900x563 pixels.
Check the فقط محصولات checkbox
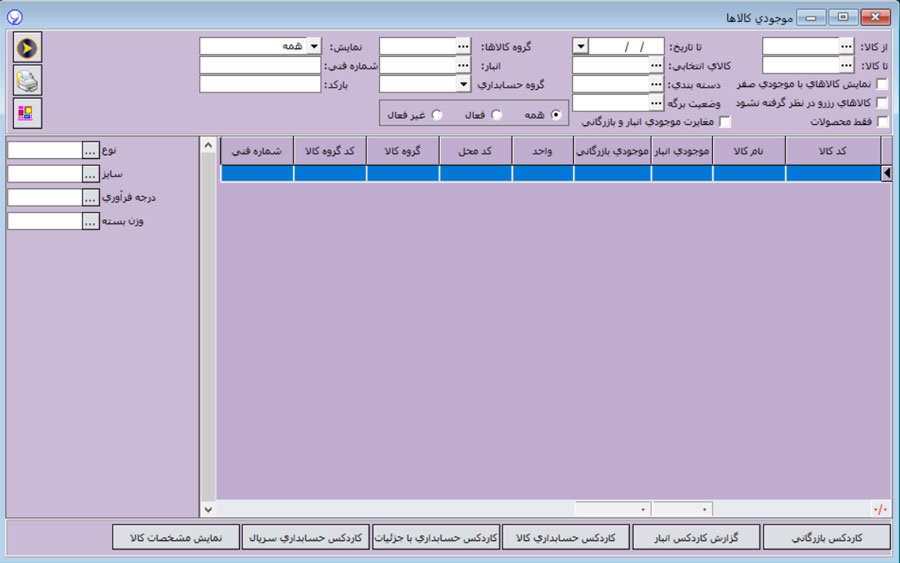pyautogui.click(x=881, y=122)
